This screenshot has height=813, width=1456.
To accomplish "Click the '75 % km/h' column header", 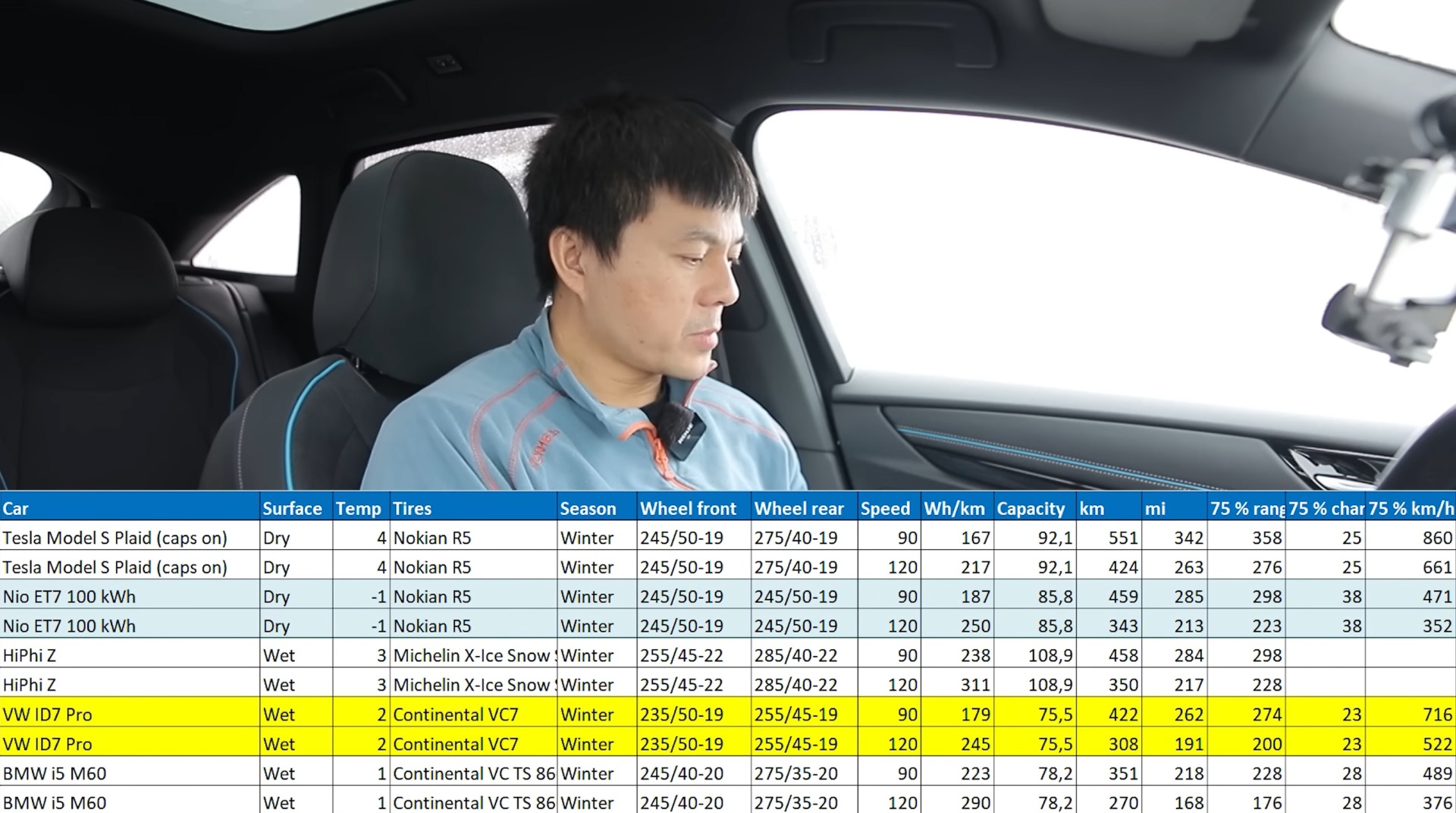I will point(1410,508).
